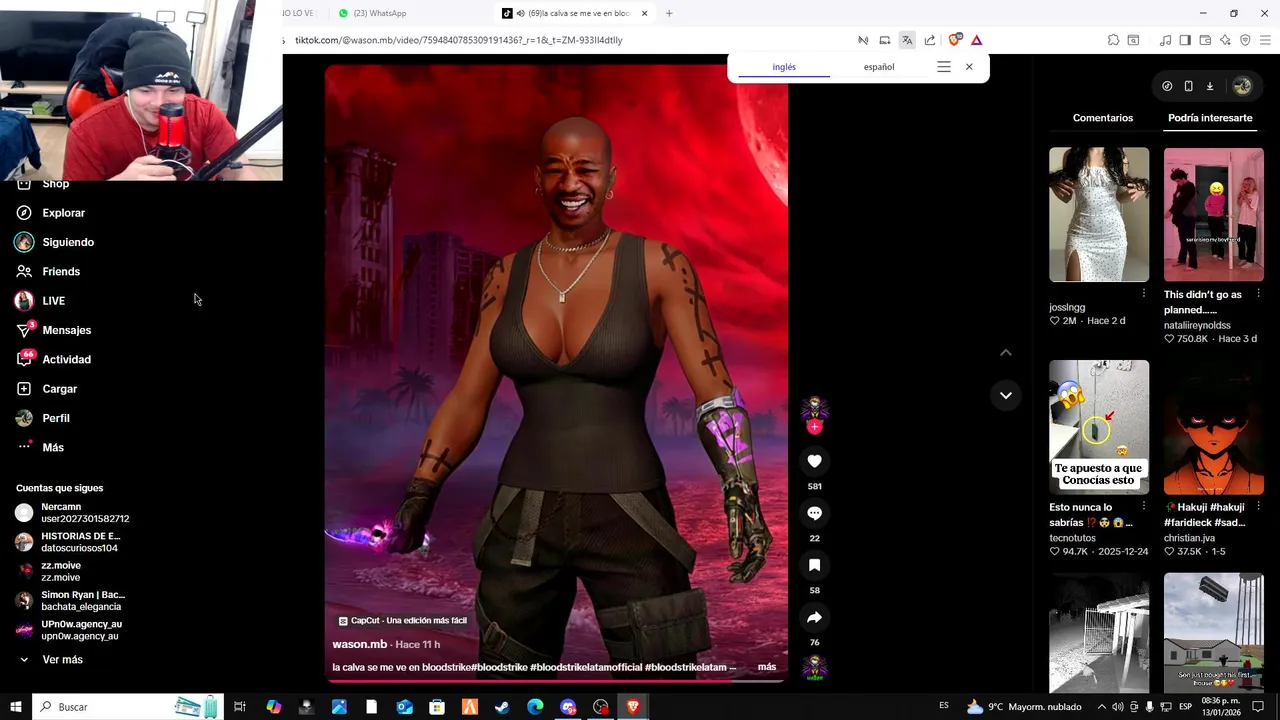Screen dimensions: 1280x720
Task: Open Brave Shields lion icon
Action: coord(954,40)
